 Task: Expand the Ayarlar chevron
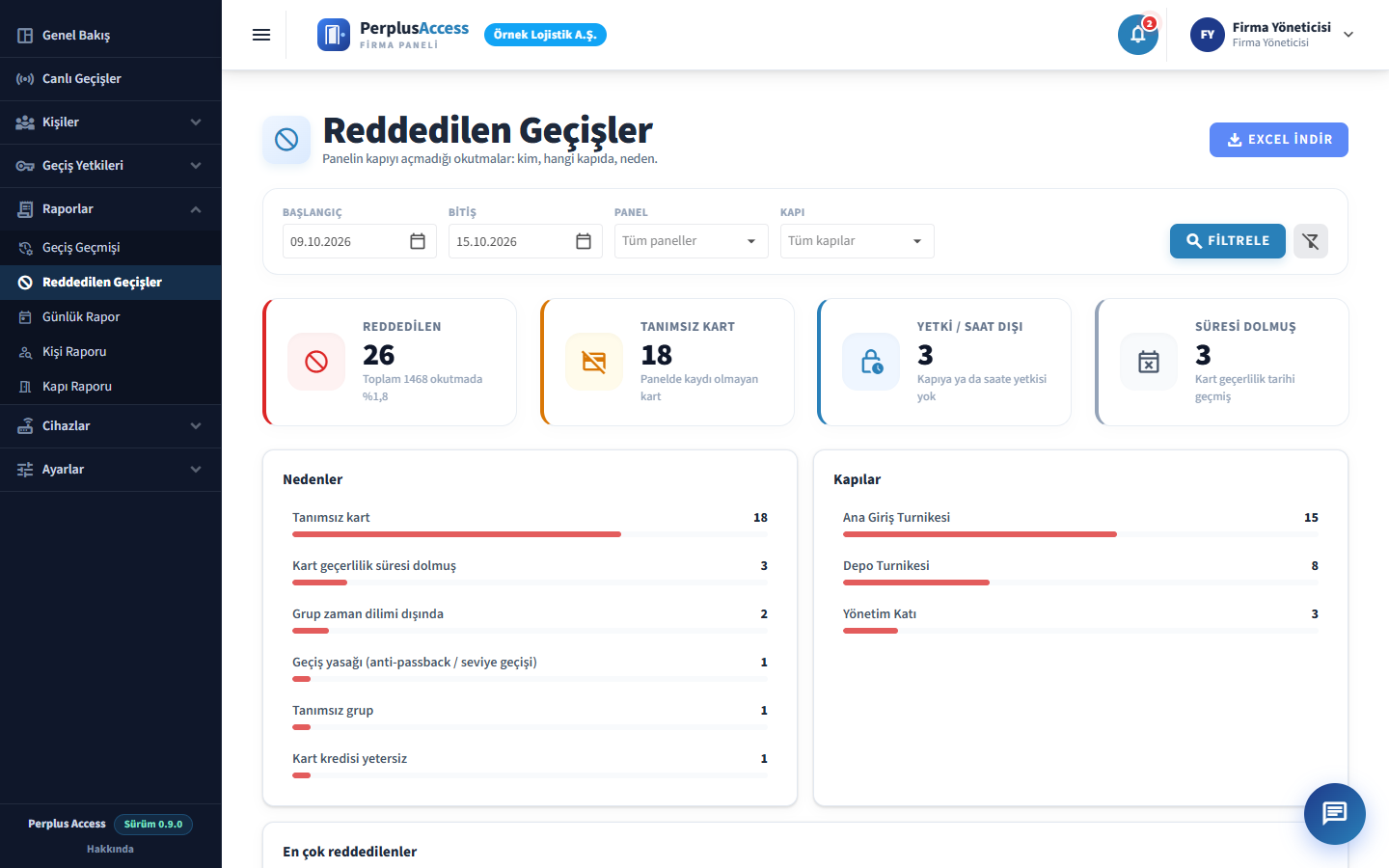click(x=196, y=470)
